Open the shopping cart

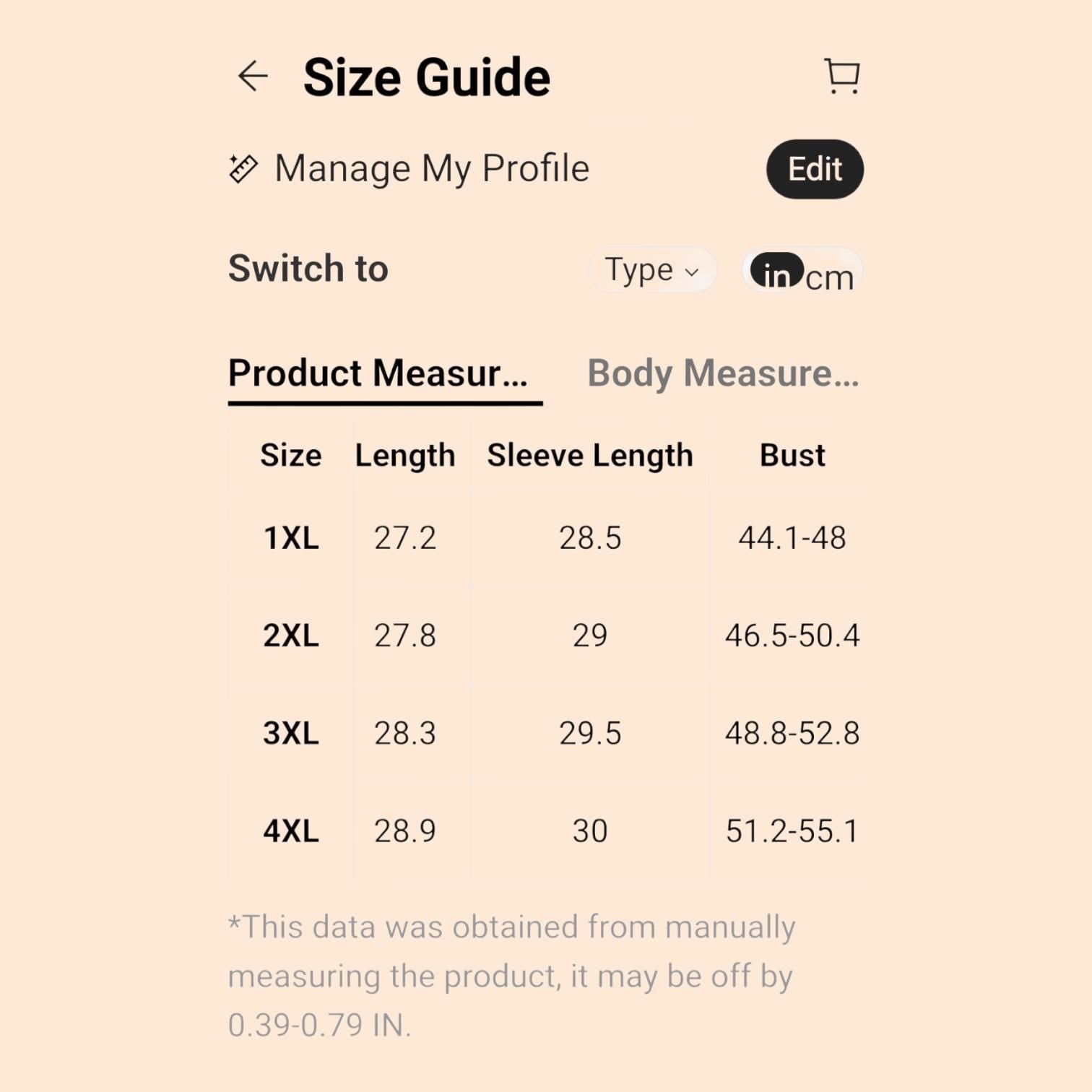[842, 77]
